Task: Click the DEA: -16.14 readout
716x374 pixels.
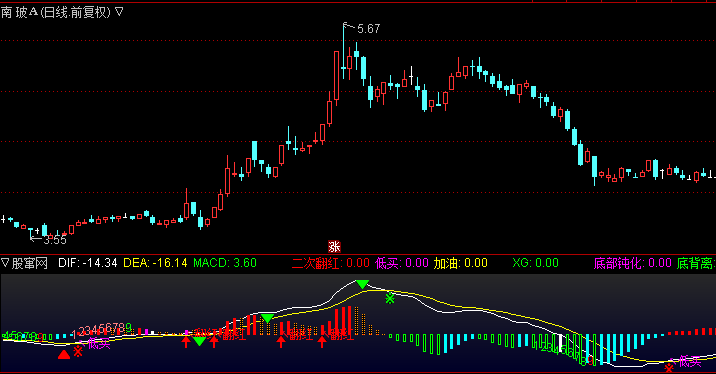Action: point(155,263)
